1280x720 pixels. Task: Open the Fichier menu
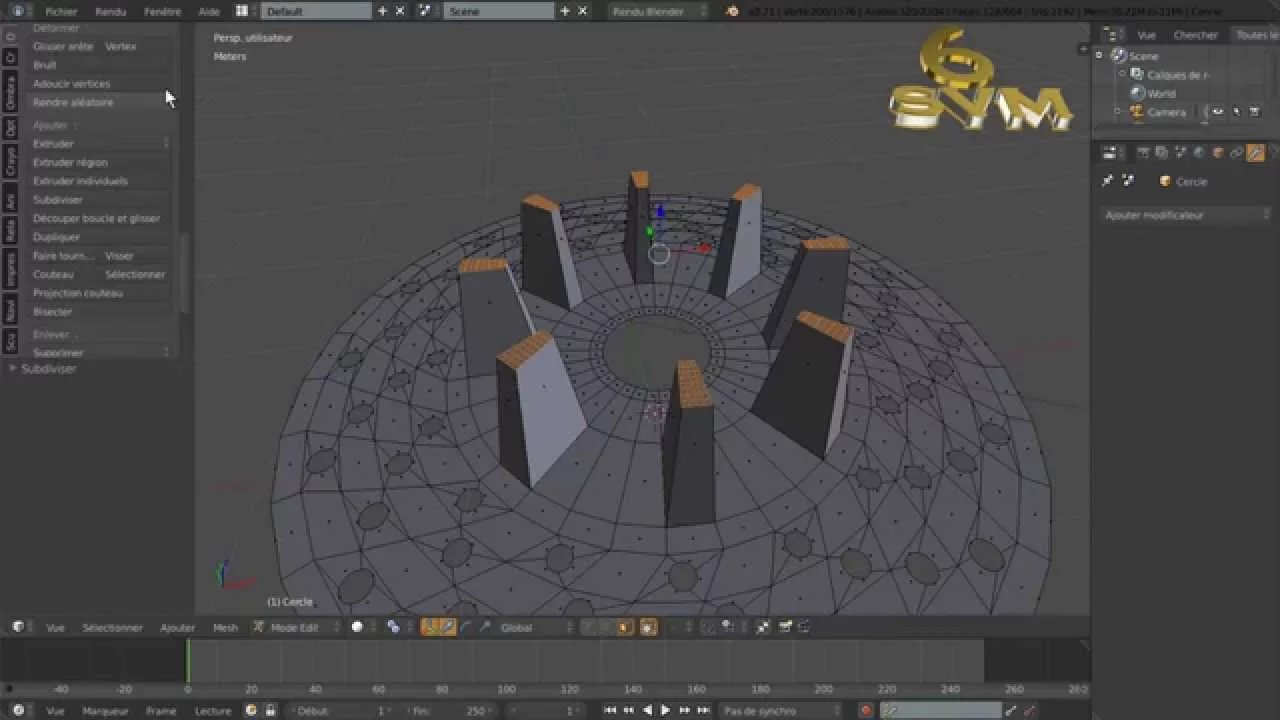click(x=61, y=11)
